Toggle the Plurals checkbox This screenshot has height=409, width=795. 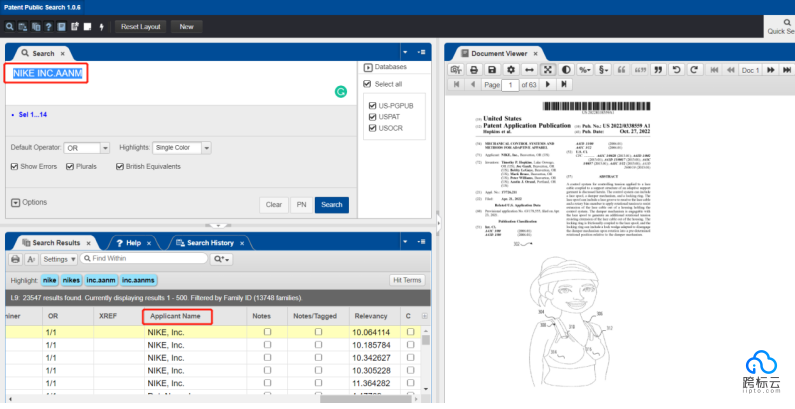point(70,166)
